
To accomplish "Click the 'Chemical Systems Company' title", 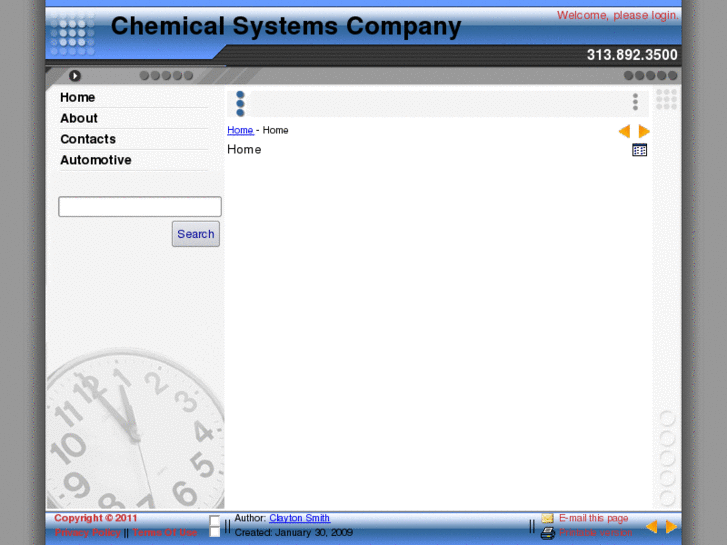I will (x=286, y=26).
